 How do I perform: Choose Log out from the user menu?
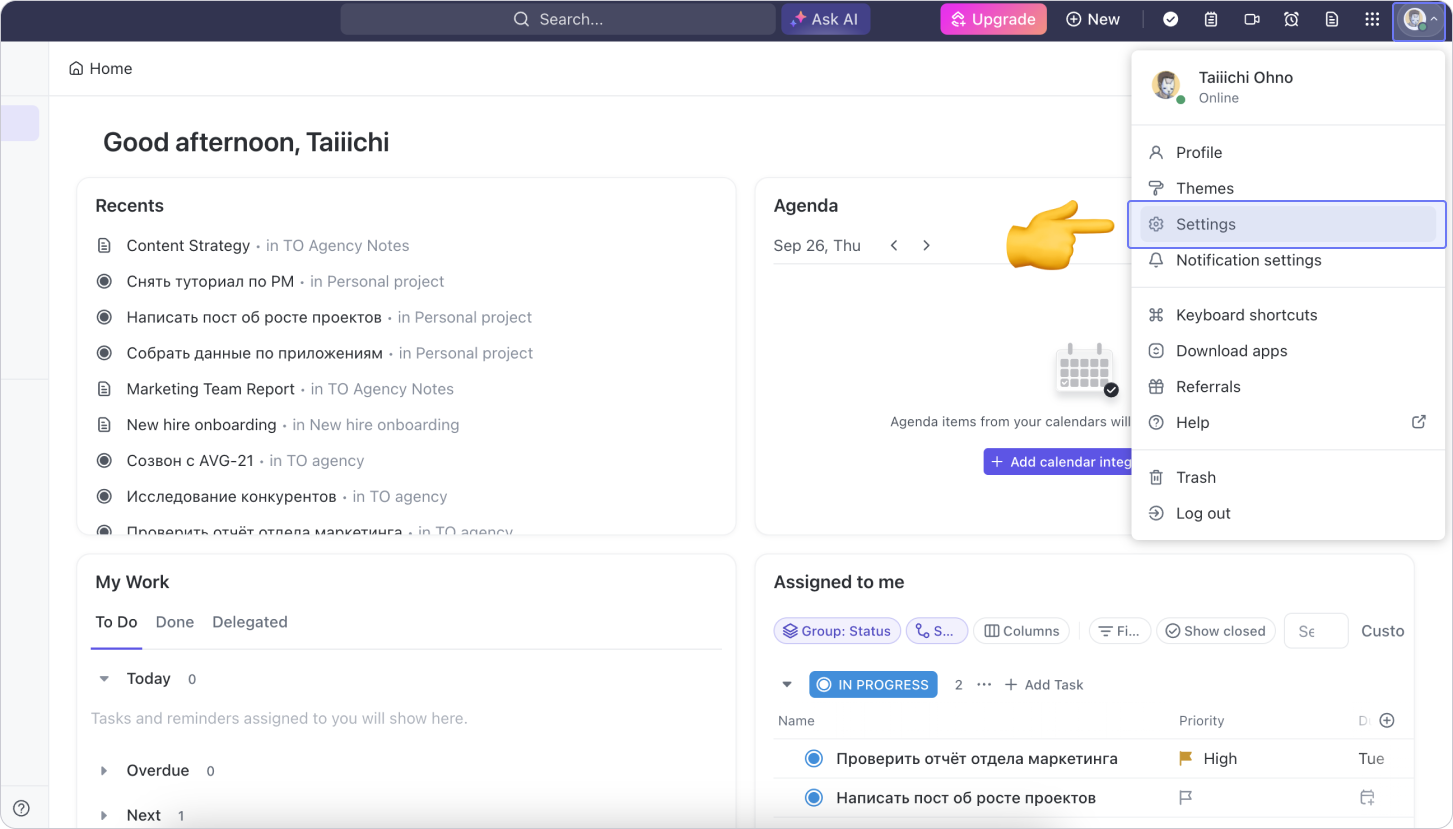(1202, 513)
